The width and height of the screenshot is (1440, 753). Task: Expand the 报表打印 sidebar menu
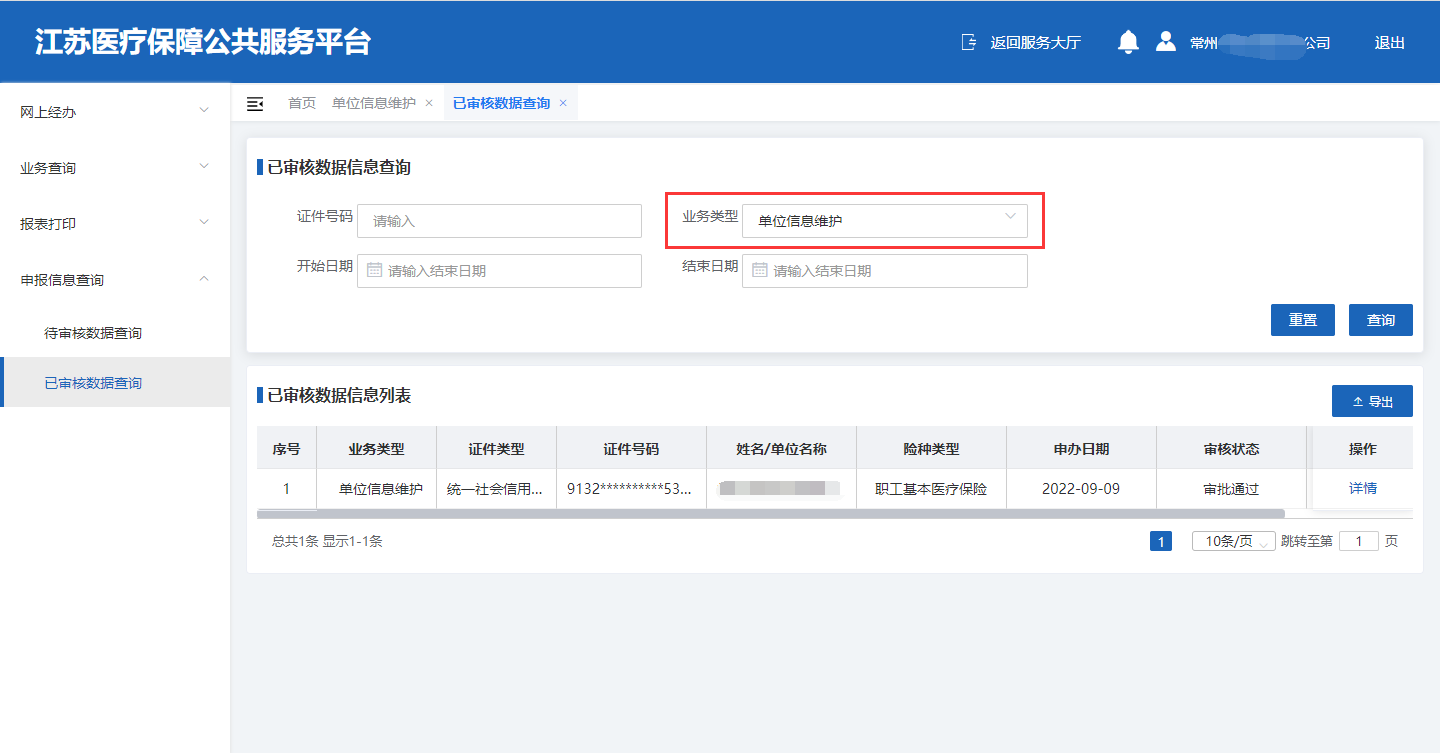click(115, 224)
